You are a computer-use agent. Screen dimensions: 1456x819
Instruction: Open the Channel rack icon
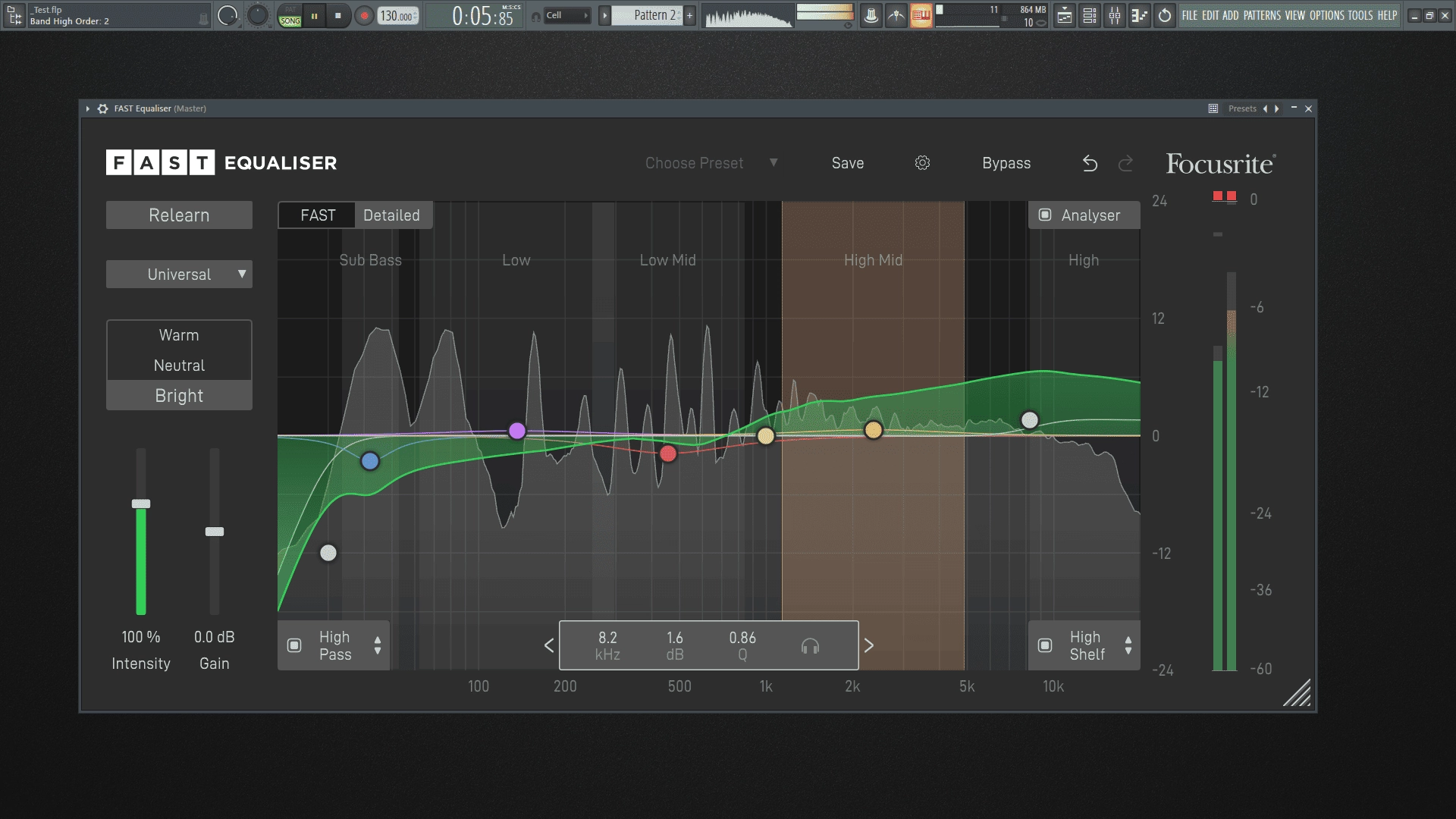pos(1090,15)
